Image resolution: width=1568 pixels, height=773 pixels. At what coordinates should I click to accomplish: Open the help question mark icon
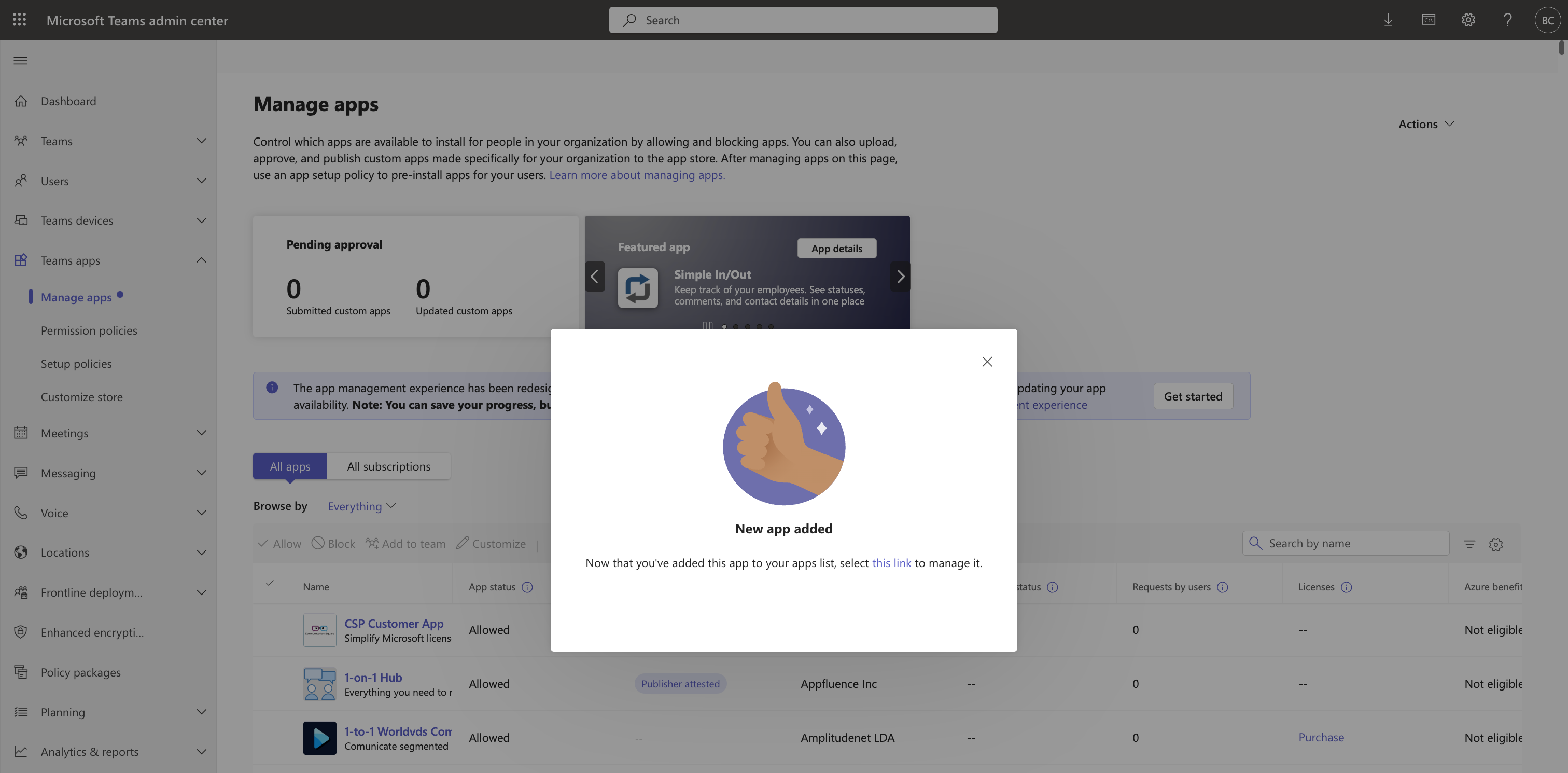[1508, 20]
